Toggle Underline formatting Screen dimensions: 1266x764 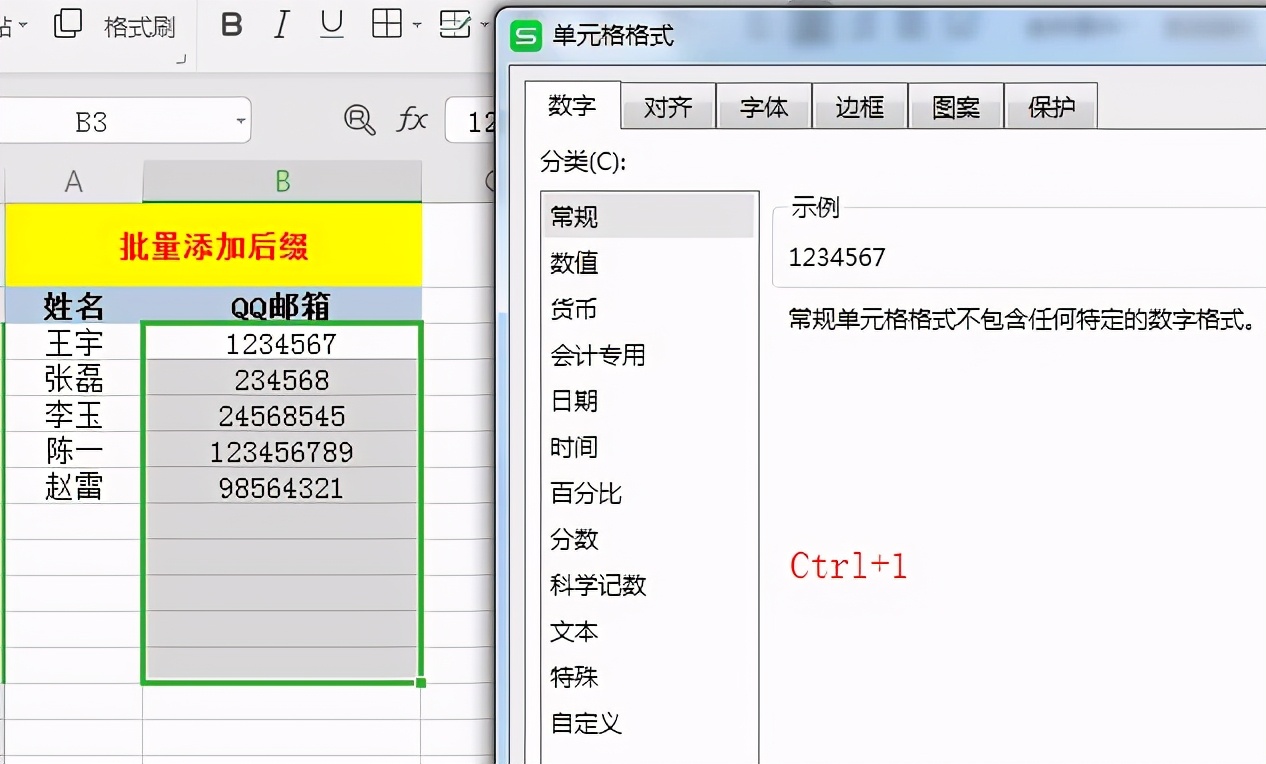tap(332, 24)
